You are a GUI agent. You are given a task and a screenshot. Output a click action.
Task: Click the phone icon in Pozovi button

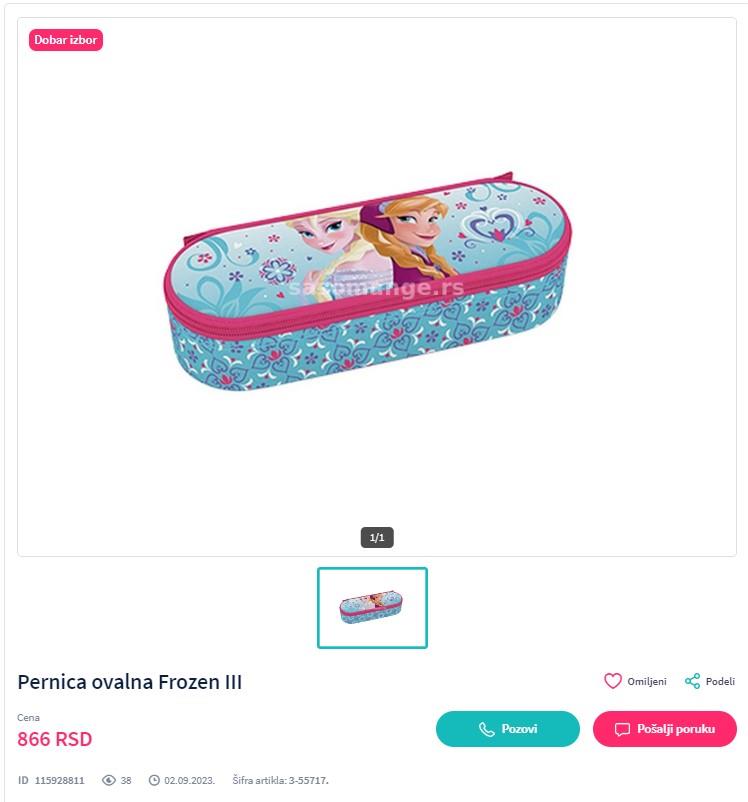click(487, 729)
